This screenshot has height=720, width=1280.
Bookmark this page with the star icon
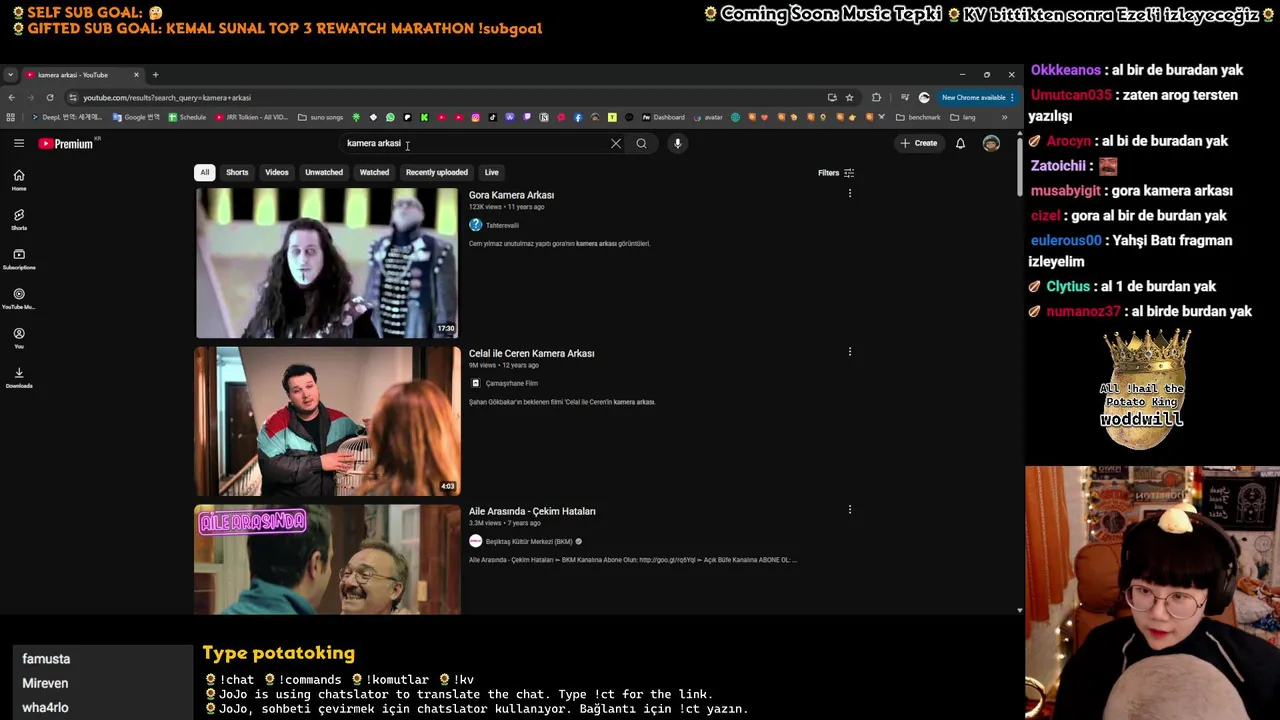click(849, 98)
